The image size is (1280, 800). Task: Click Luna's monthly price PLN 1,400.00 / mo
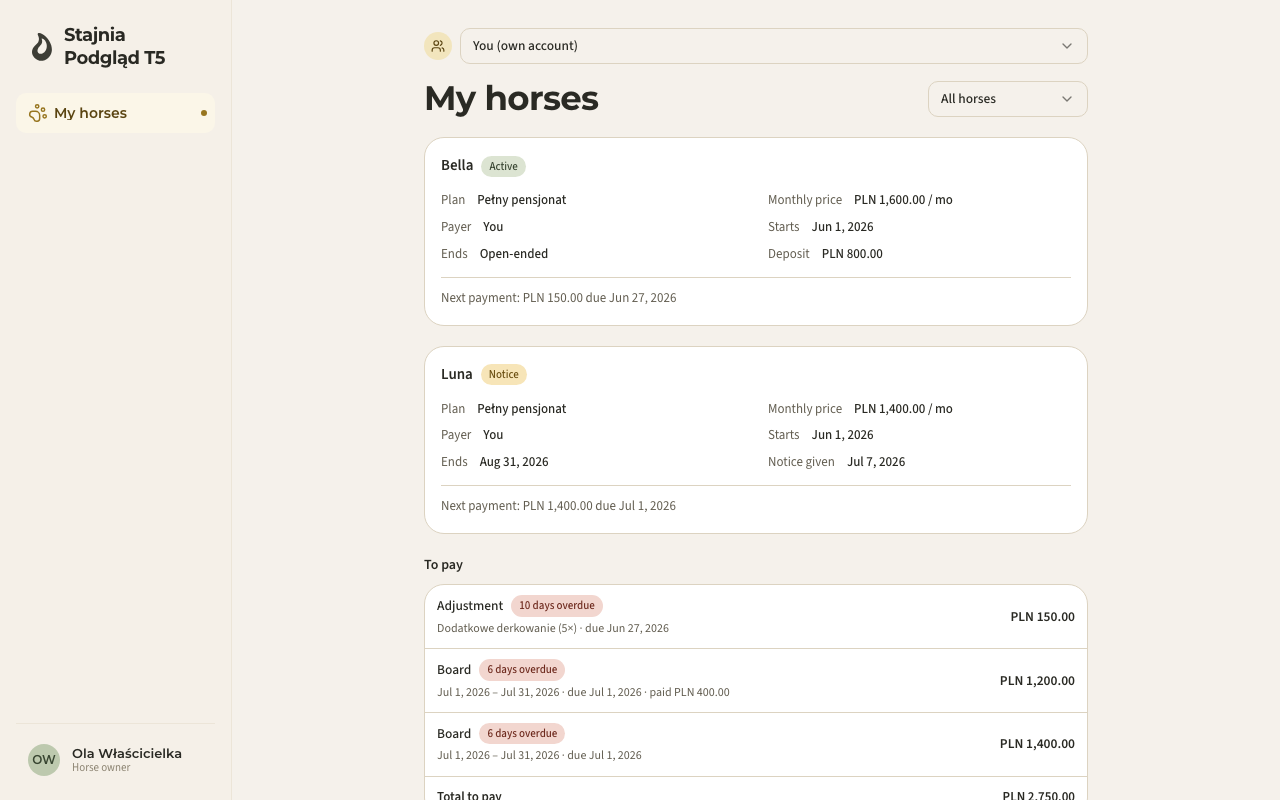(903, 408)
